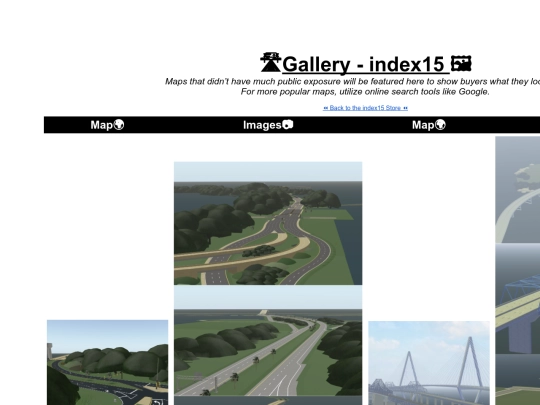Open the curved bridge over water image
This screenshot has width=540, height=405.
click(x=518, y=190)
